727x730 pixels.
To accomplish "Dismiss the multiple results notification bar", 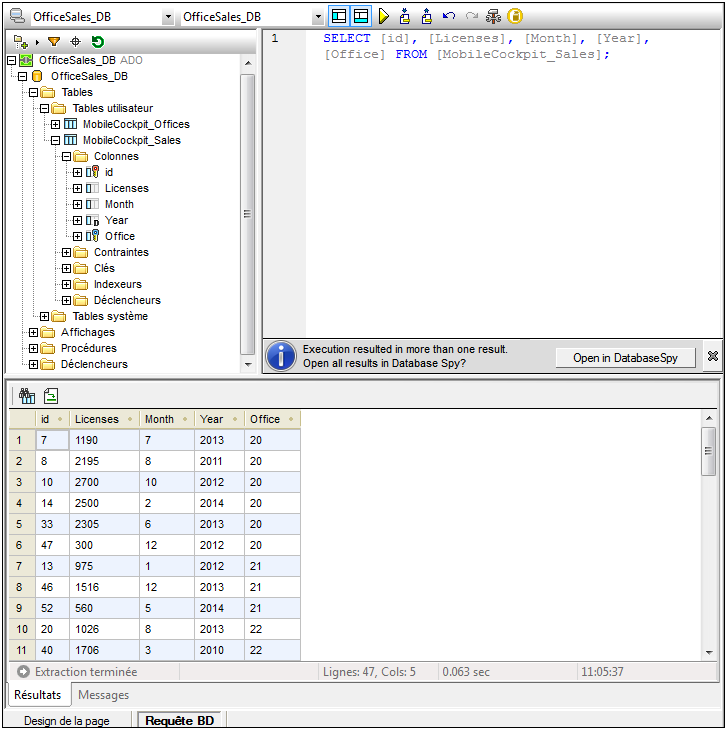I will (713, 356).
